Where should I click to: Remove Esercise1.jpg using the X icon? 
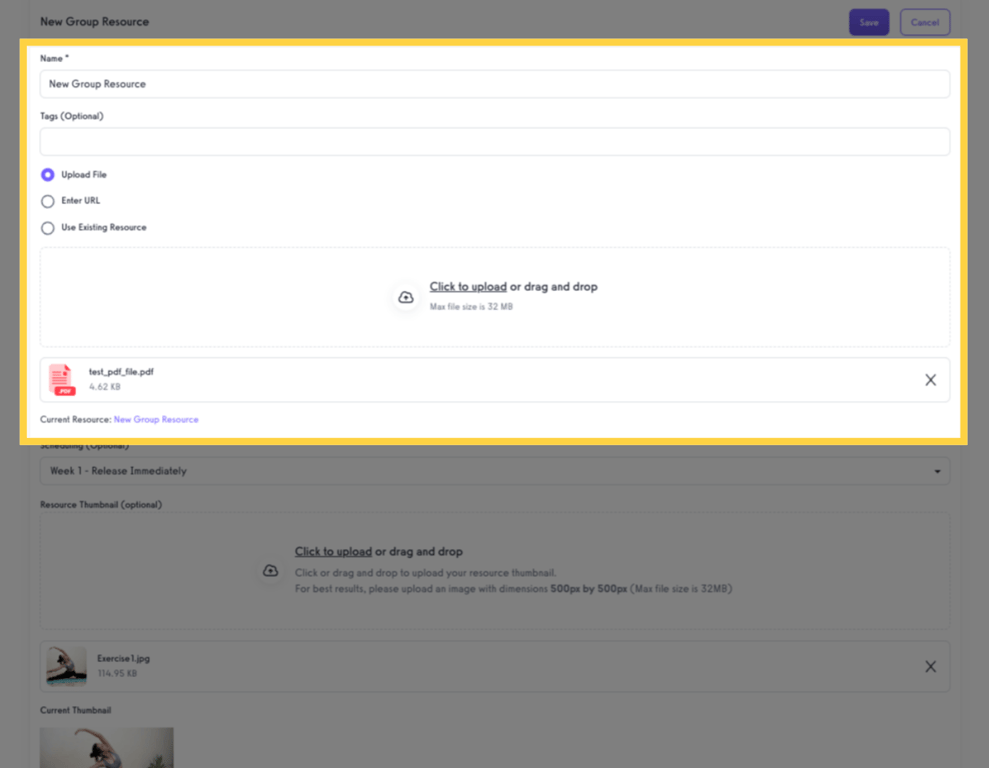929,665
